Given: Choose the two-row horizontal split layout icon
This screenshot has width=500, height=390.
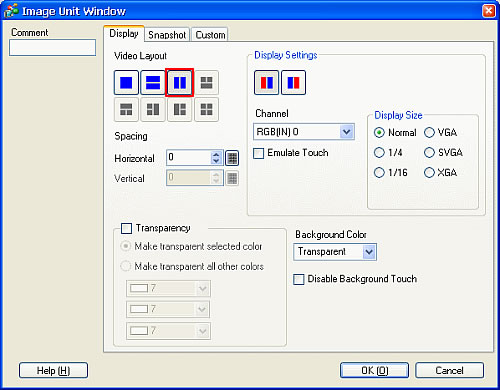Looking at the screenshot, I should click(153, 82).
